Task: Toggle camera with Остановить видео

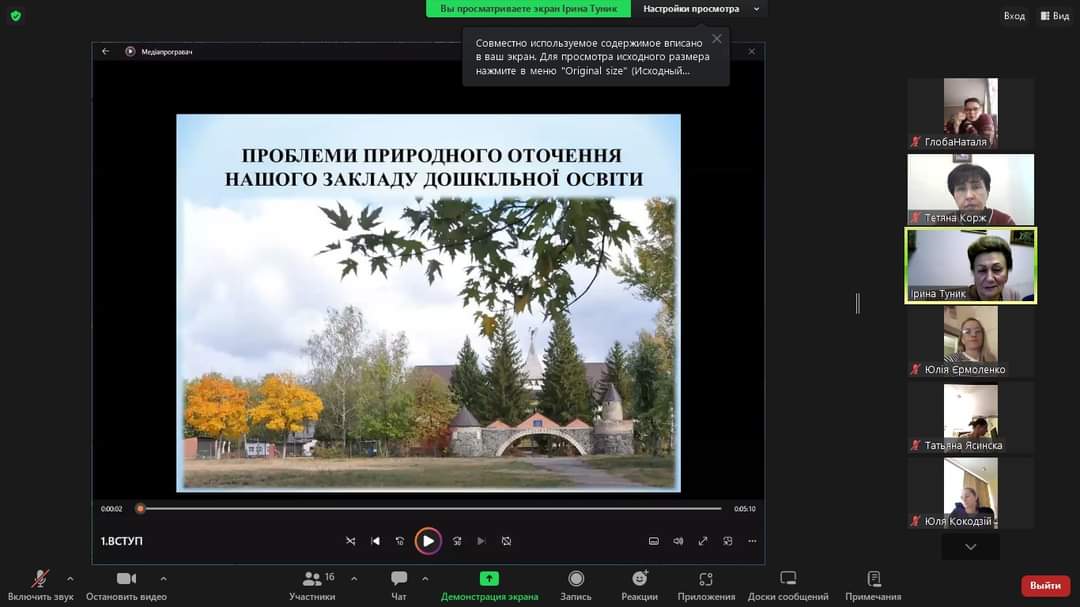Action: [x=126, y=585]
